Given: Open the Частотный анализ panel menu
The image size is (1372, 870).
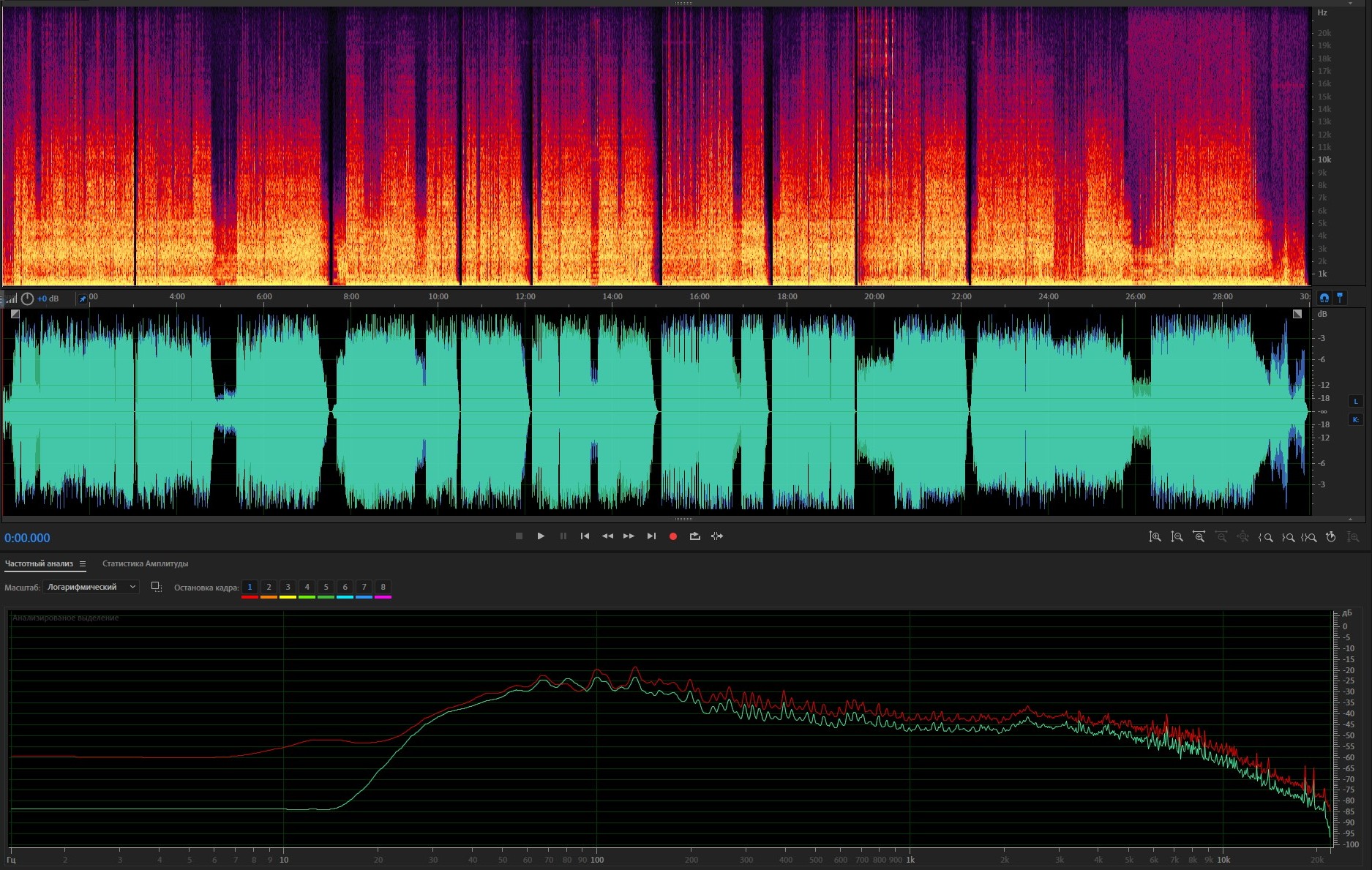Looking at the screenshot, I should pyautogui.click(x=83, y=564).
